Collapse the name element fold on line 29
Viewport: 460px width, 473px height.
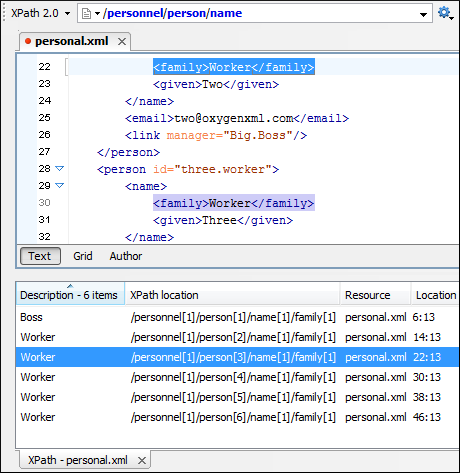tap(60, 186)
